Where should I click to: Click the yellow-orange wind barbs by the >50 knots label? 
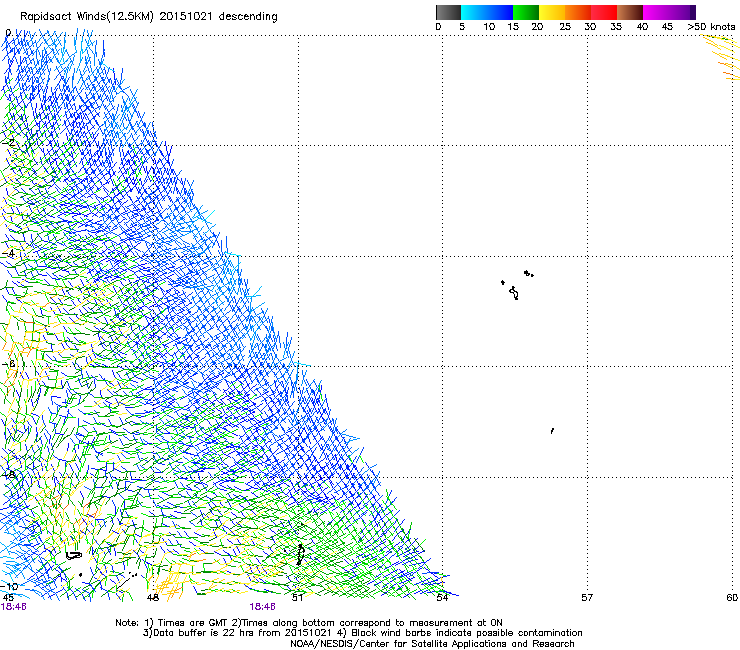[x=722, y=58]
